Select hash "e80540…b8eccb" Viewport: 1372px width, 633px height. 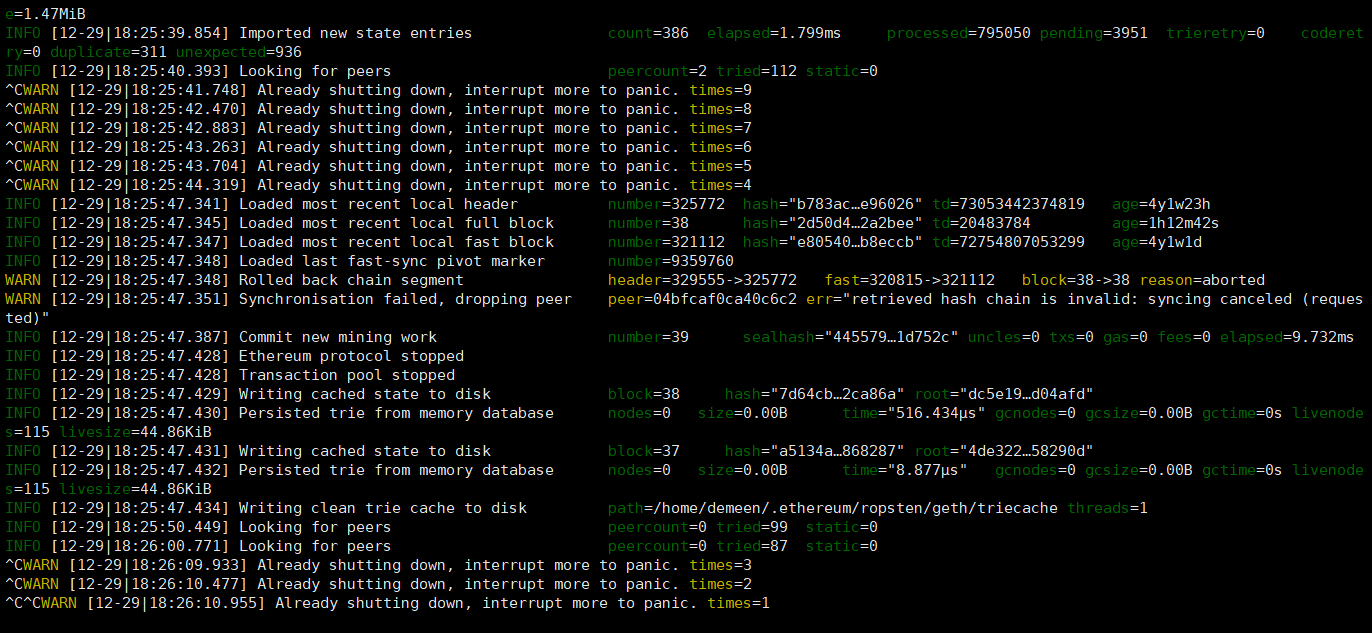(833, 242)
